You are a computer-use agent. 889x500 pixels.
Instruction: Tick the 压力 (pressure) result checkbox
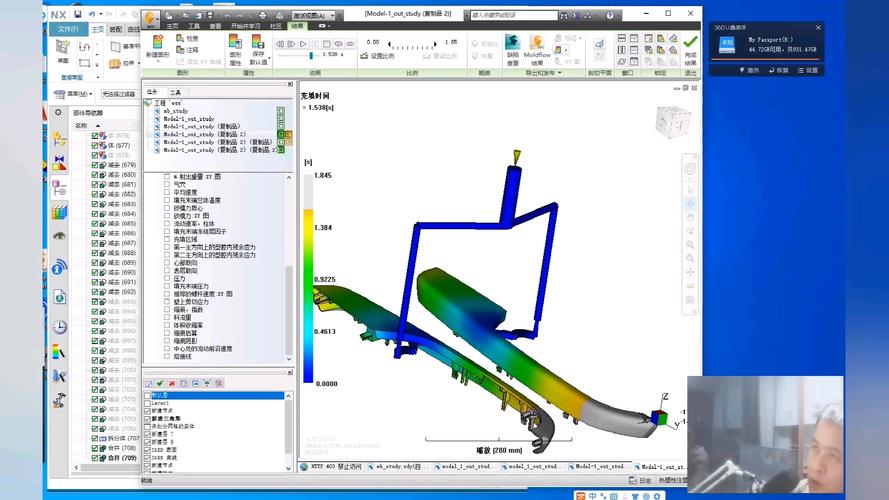167,279
